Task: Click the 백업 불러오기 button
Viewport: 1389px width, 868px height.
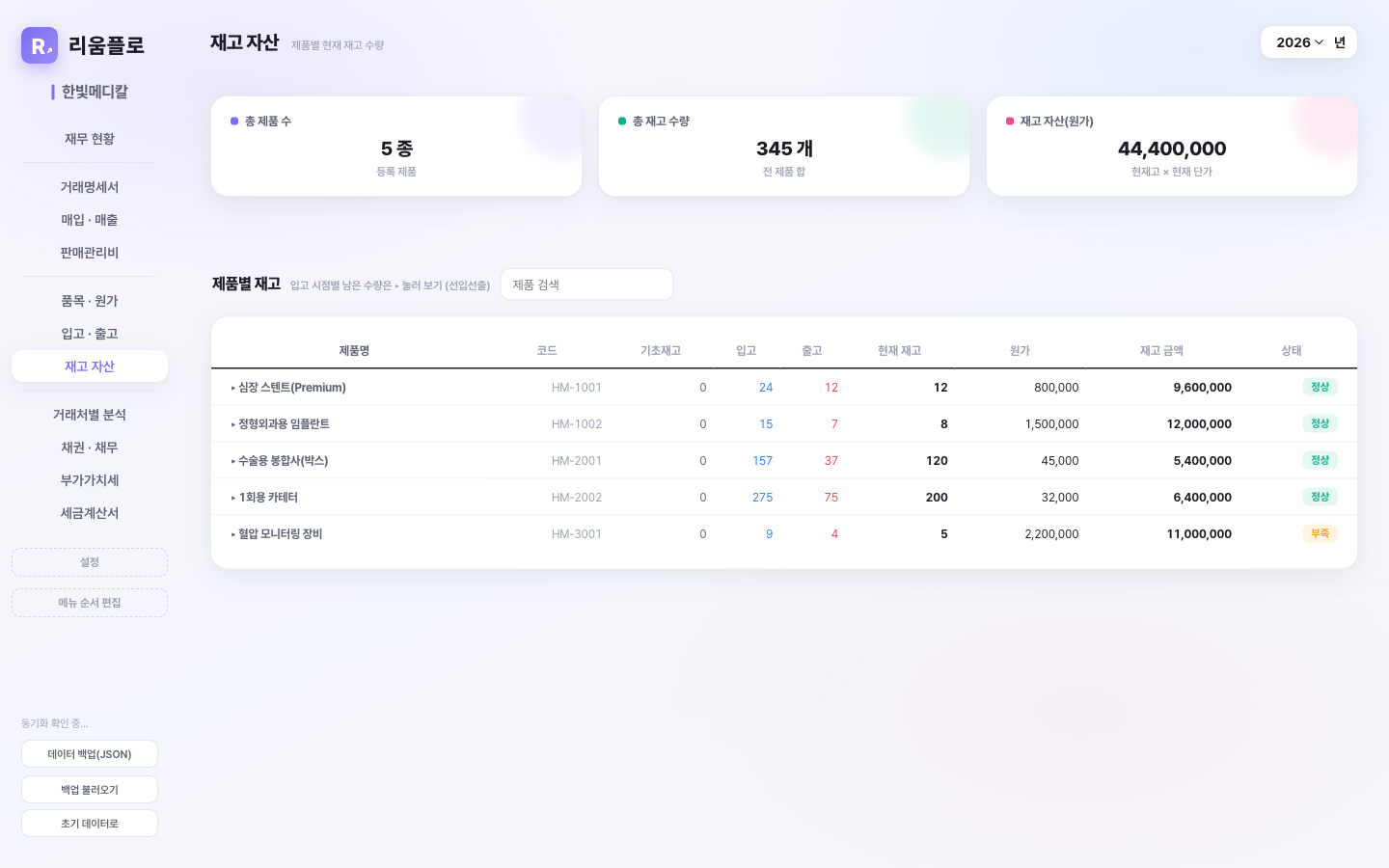Action: click(90, 790)
